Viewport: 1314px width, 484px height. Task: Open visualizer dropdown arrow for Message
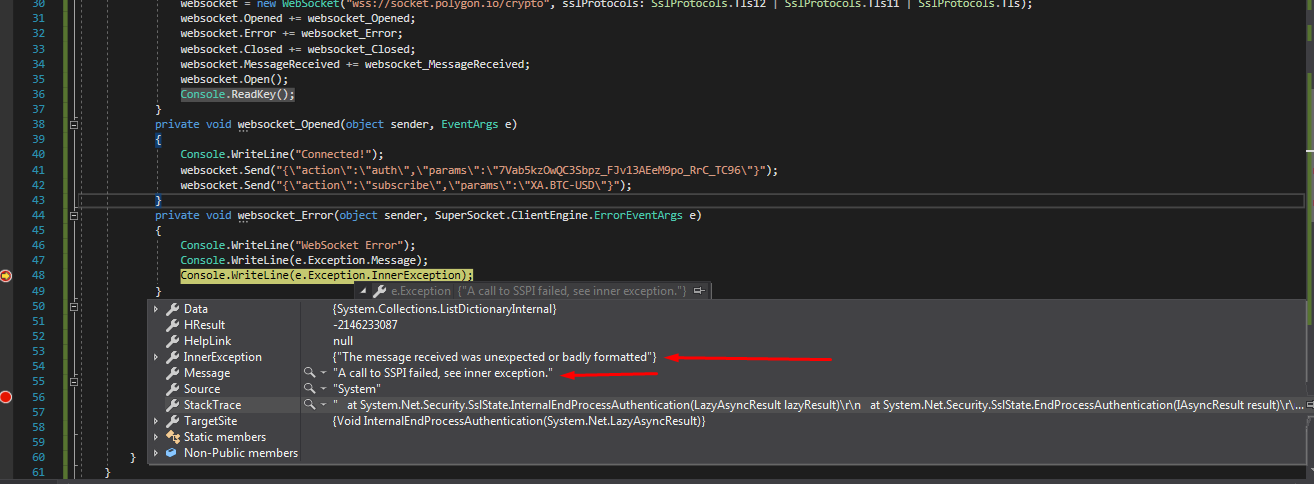point(323,373)
